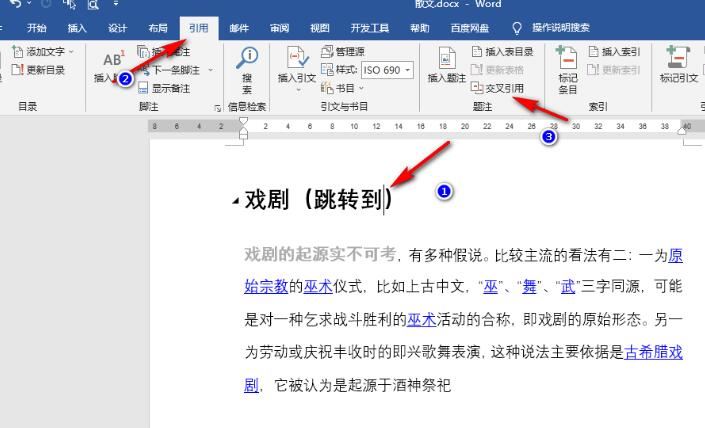Follow the 古希腊戏剧 hyperlink
This screenshot has height=428, width=705.
pyautogui.click(x=655, y=352)
